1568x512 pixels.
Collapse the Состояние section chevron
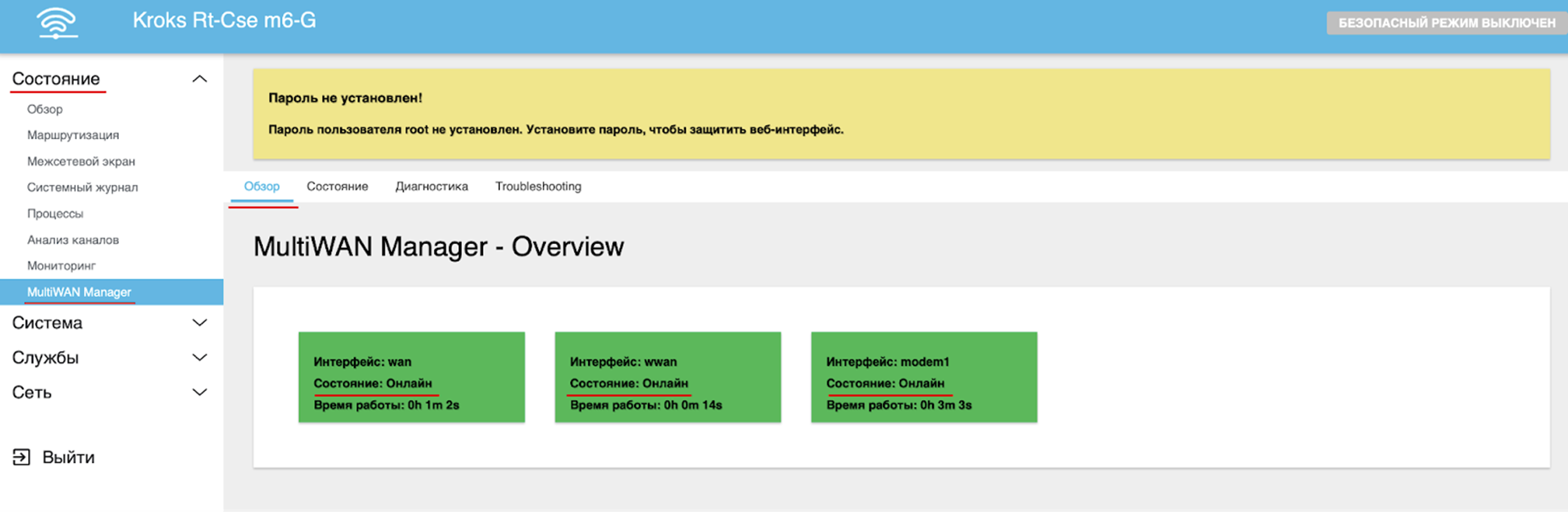tap(200, 79)
